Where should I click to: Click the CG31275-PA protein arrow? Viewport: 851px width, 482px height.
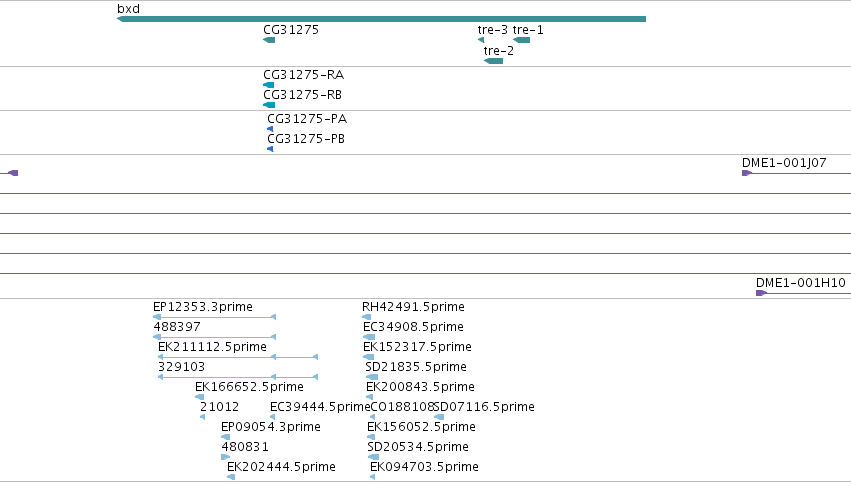click(270, 129)
